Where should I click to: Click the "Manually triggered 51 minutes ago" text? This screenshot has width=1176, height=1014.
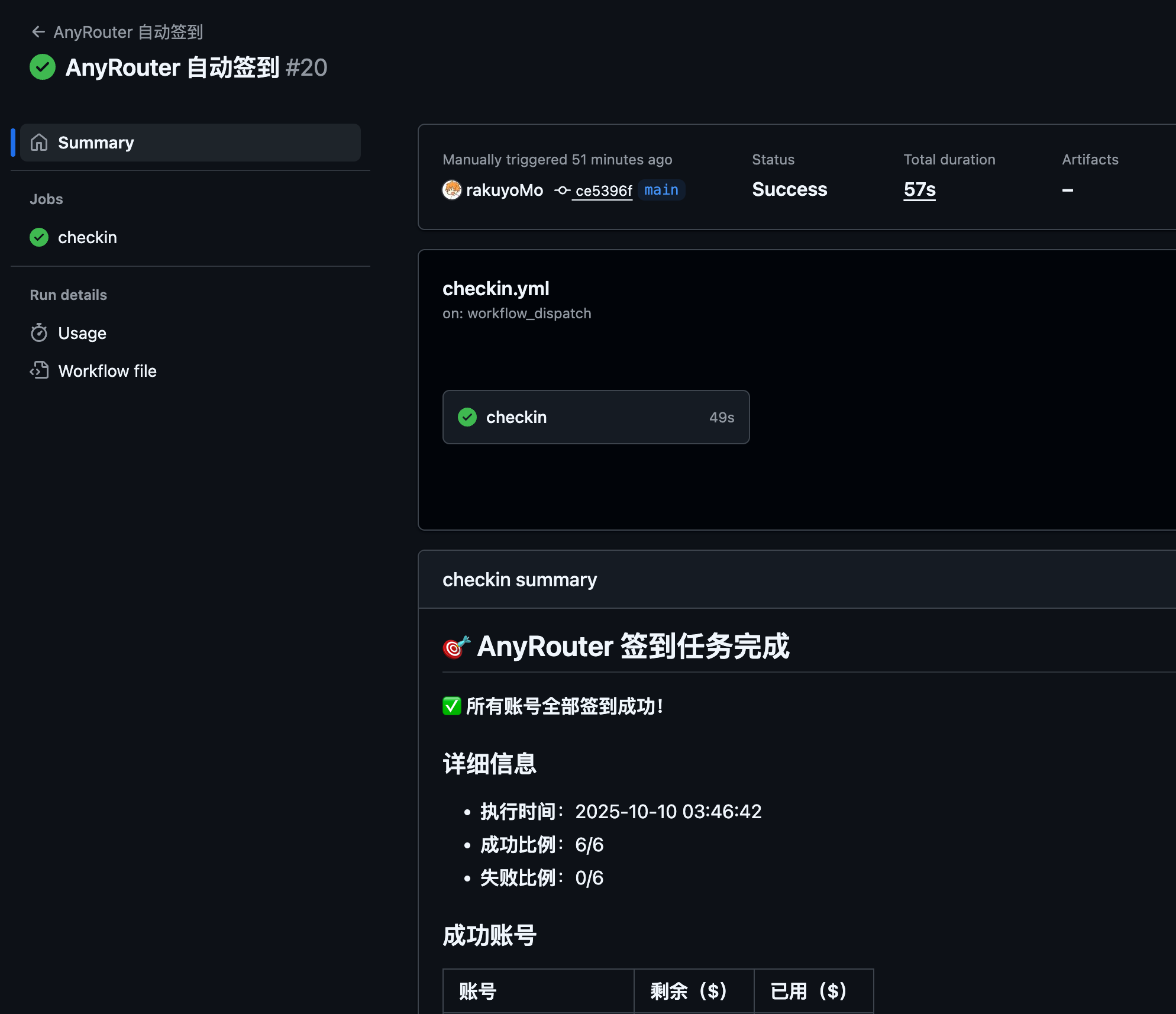(557, 160)
